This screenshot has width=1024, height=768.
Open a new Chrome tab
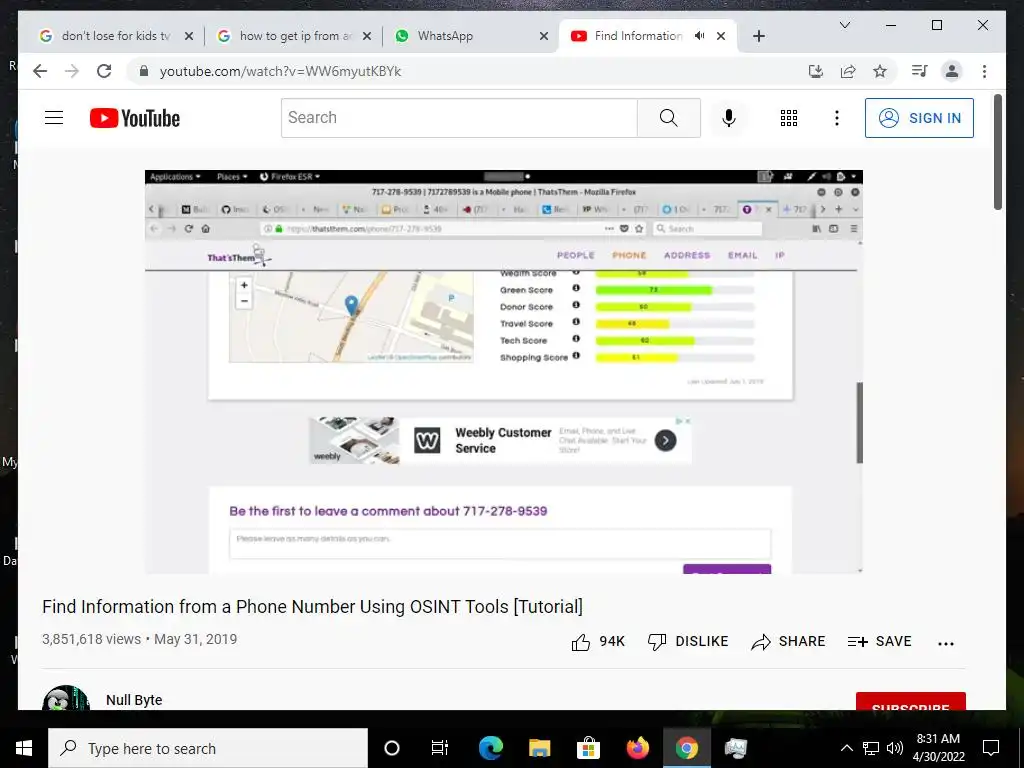(x=758, y=36)
